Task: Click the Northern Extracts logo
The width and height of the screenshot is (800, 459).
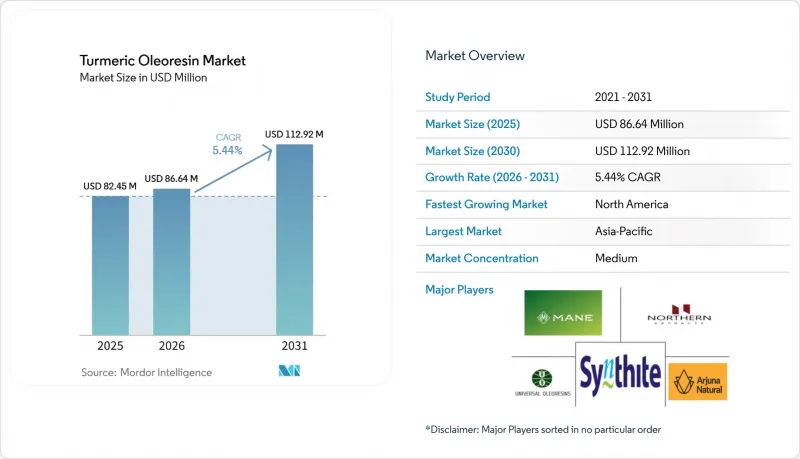Action: [679, 314]
